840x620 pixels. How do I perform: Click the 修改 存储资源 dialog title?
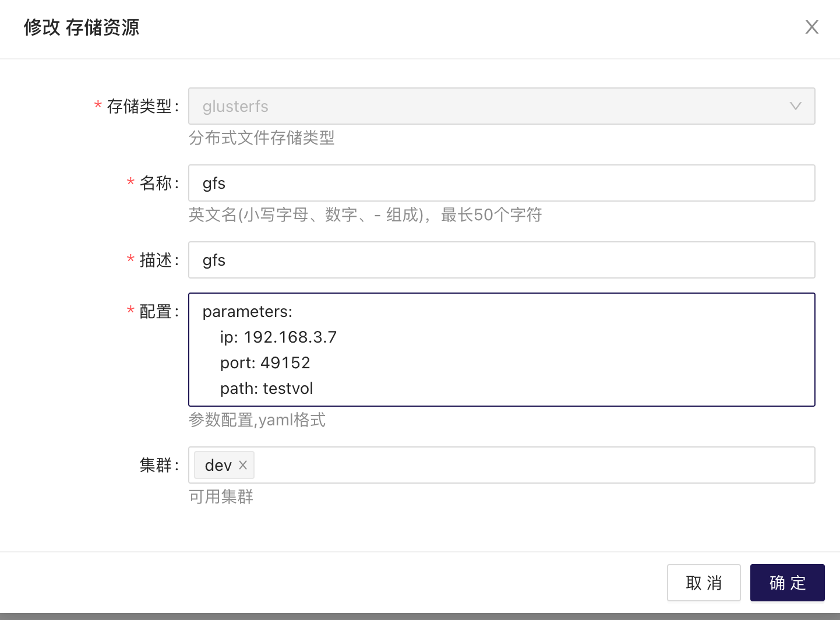[x=81, y=27]
